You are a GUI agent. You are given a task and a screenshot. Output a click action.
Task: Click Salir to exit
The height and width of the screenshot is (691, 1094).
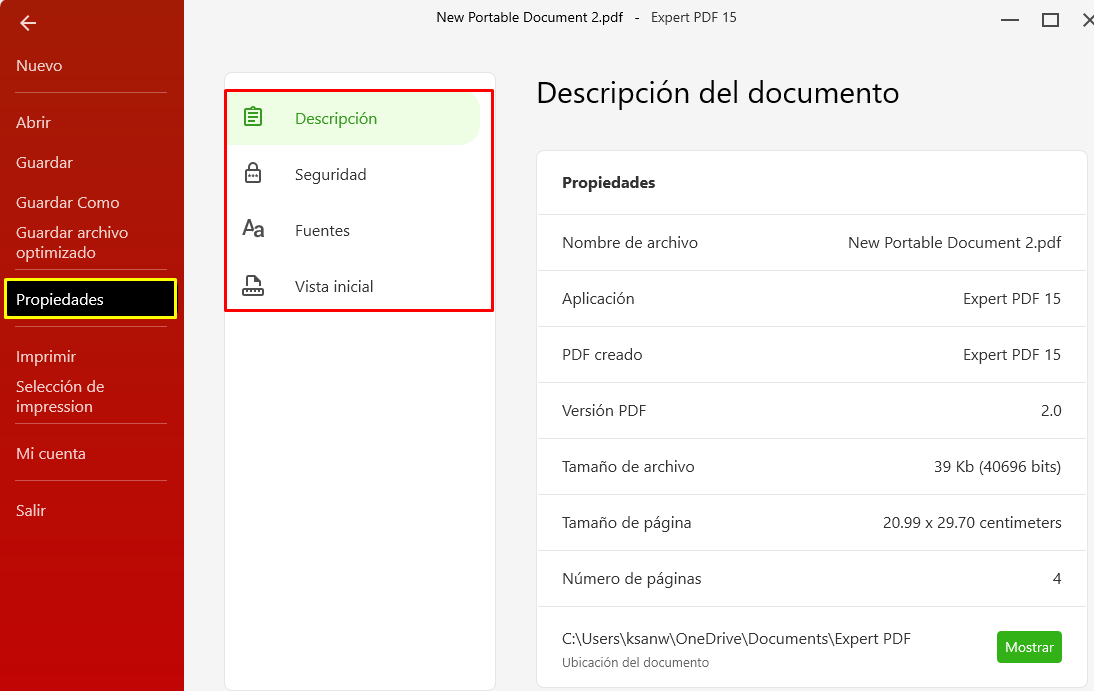31,511
